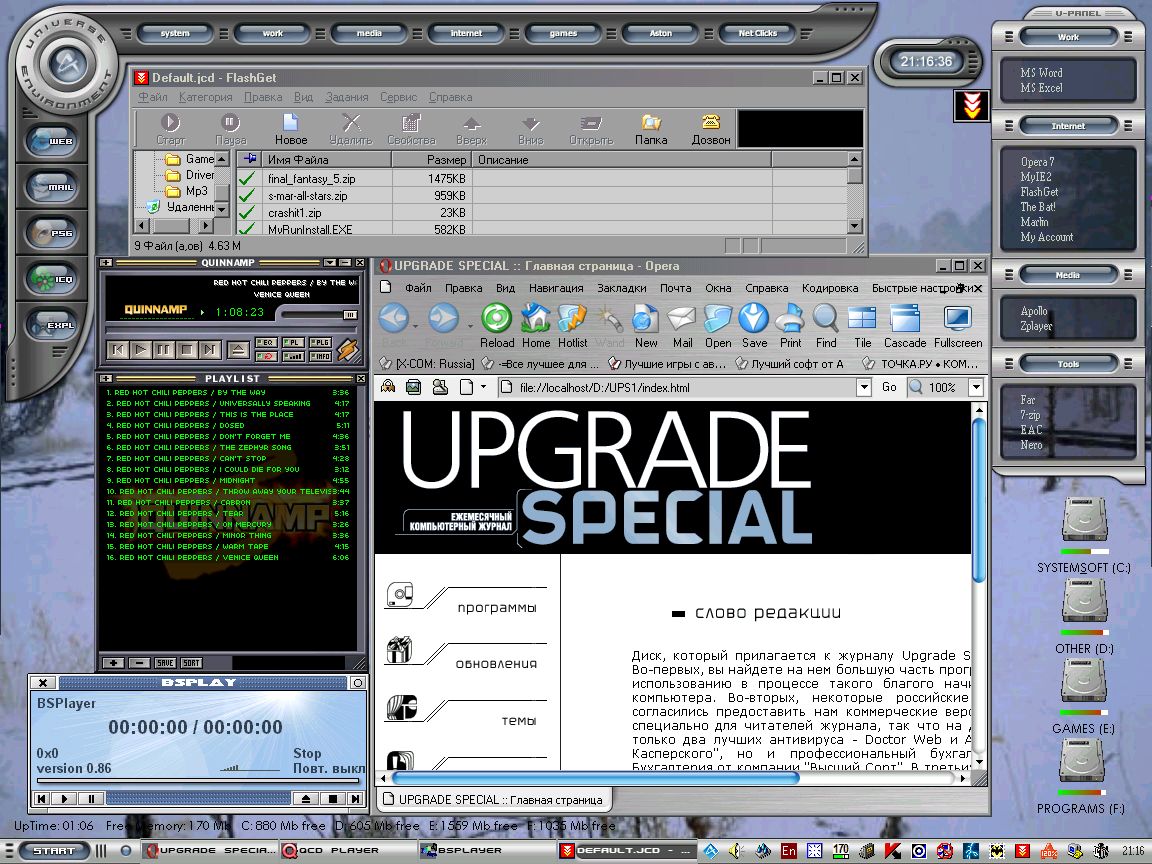Click the Home icon in Opera
This screenshot has width=1152, height=864.
click(x=536, y=319)
